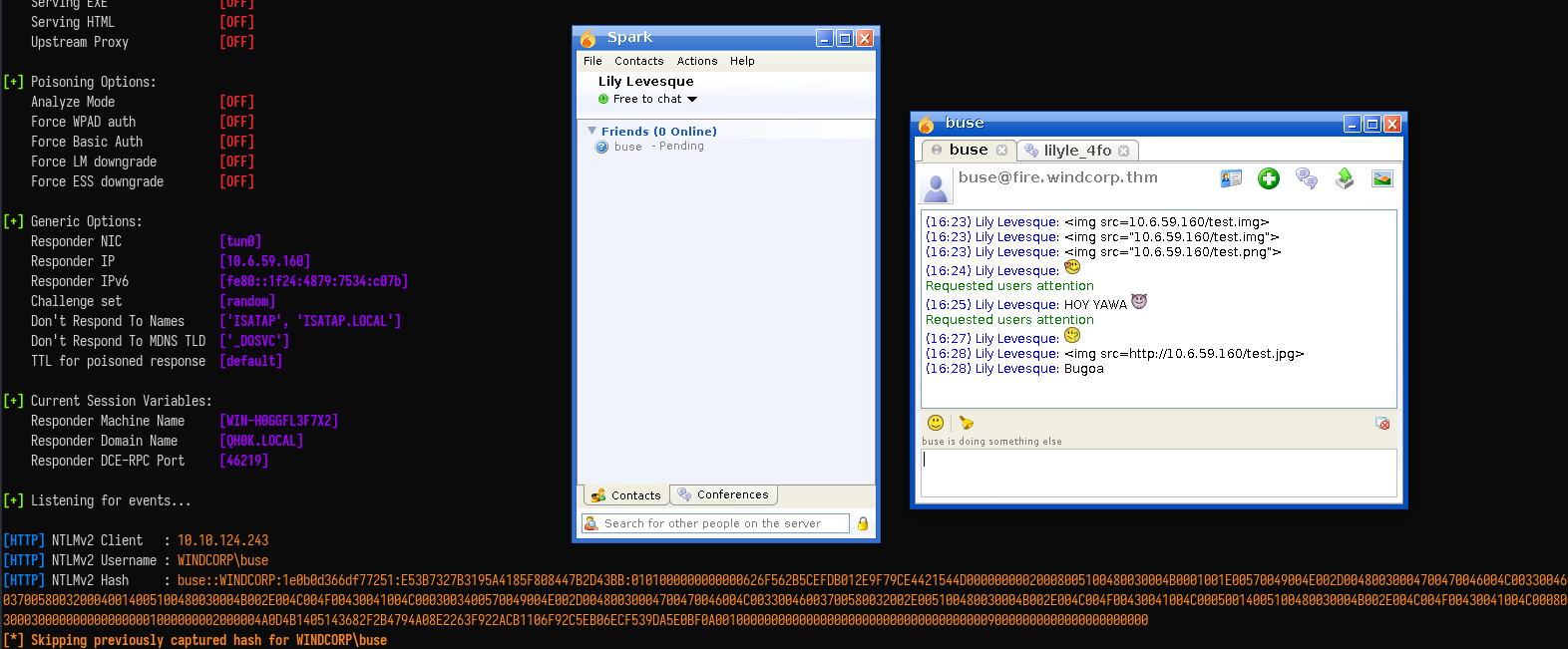The height and width of the screenshot is (649, 1568).
Task: Close the buse chat tab
Action: (1001, 151)
